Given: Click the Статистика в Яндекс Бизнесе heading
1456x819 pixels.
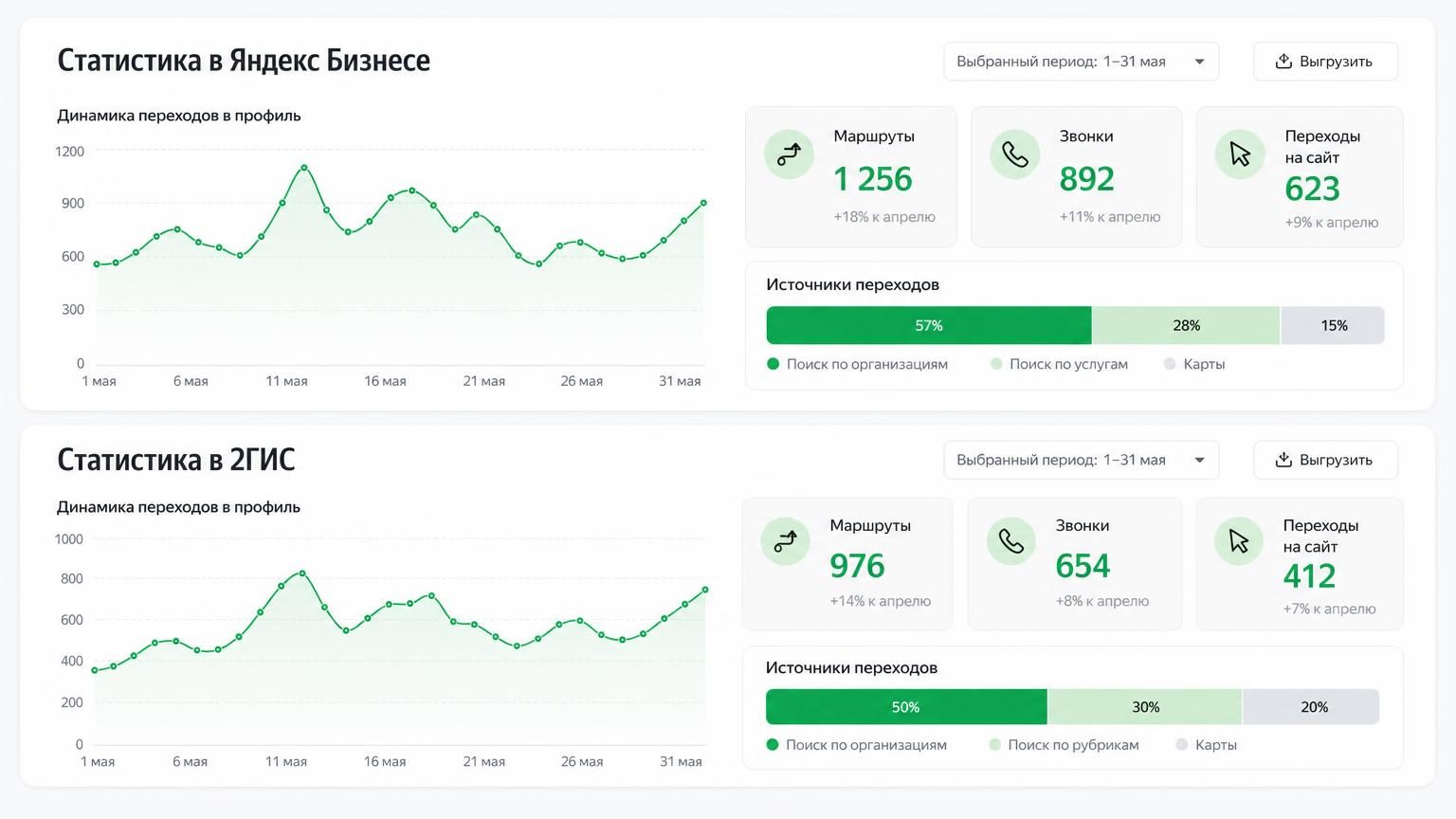Looking at the screenshot, I should (244, 61).
